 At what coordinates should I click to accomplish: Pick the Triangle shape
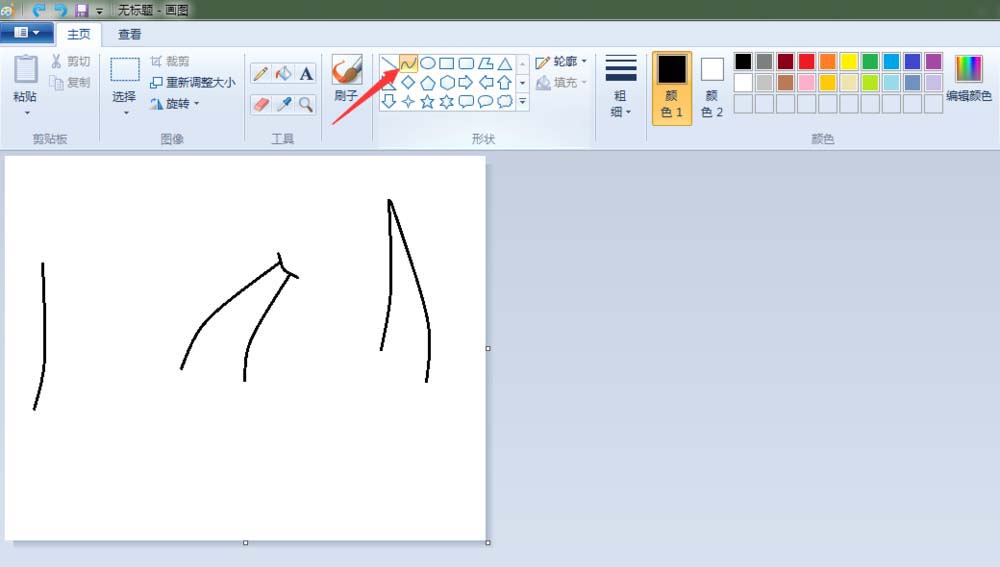pos(504,63)
